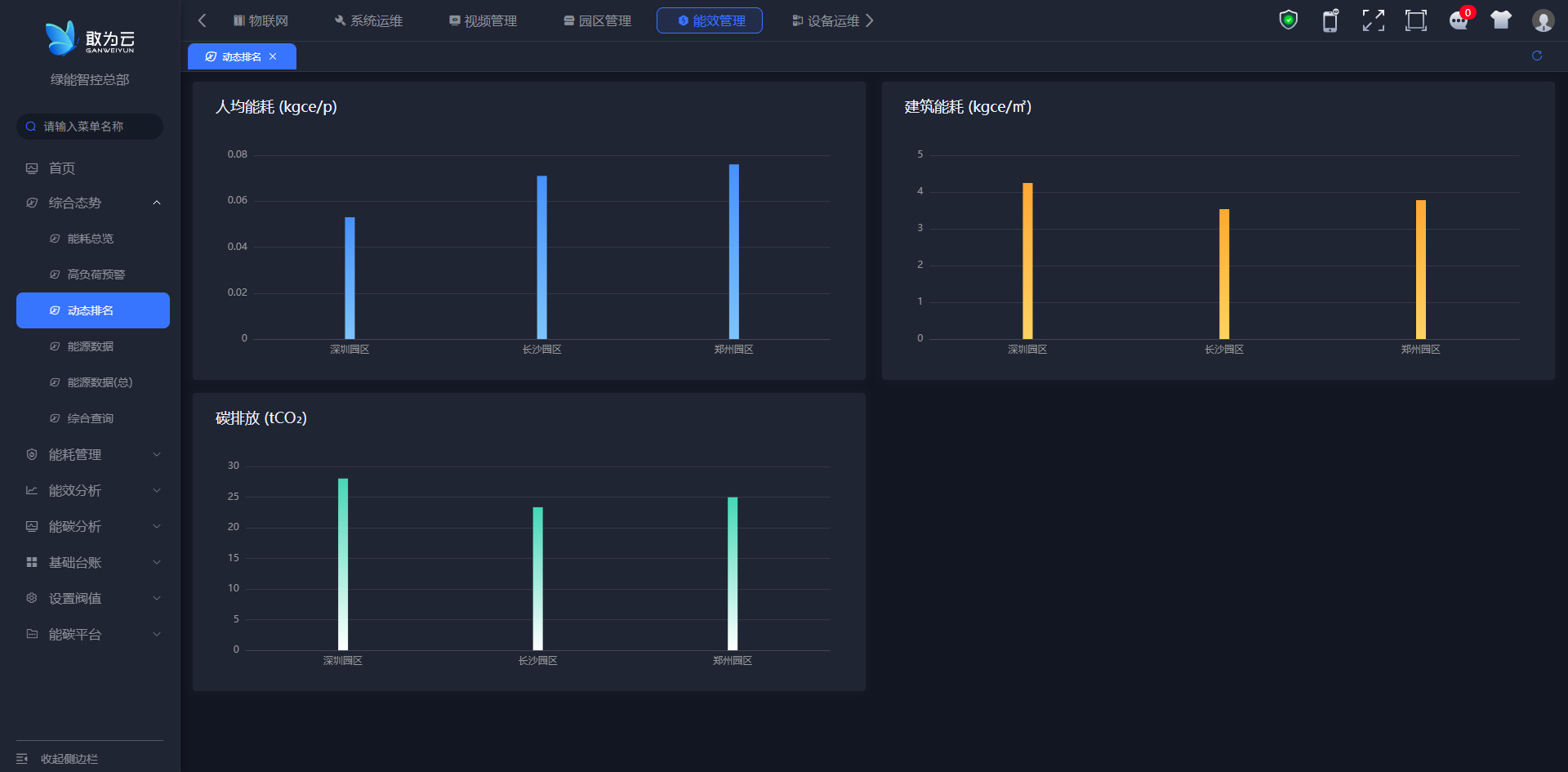
Task: Click the 深圳园区 bar in 人均能耗 chart
Action: pos(350,278)
